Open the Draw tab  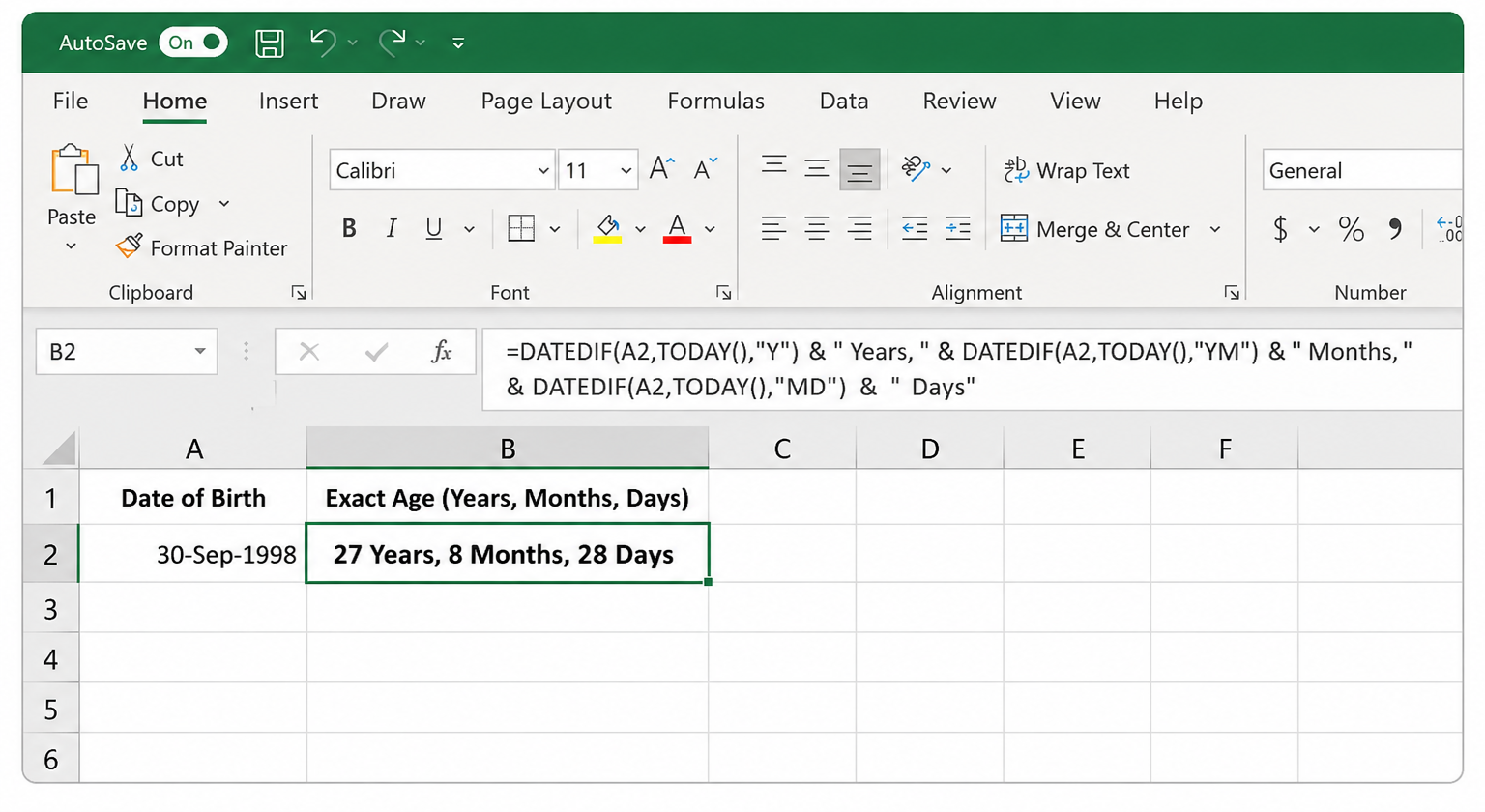(398, 101)
